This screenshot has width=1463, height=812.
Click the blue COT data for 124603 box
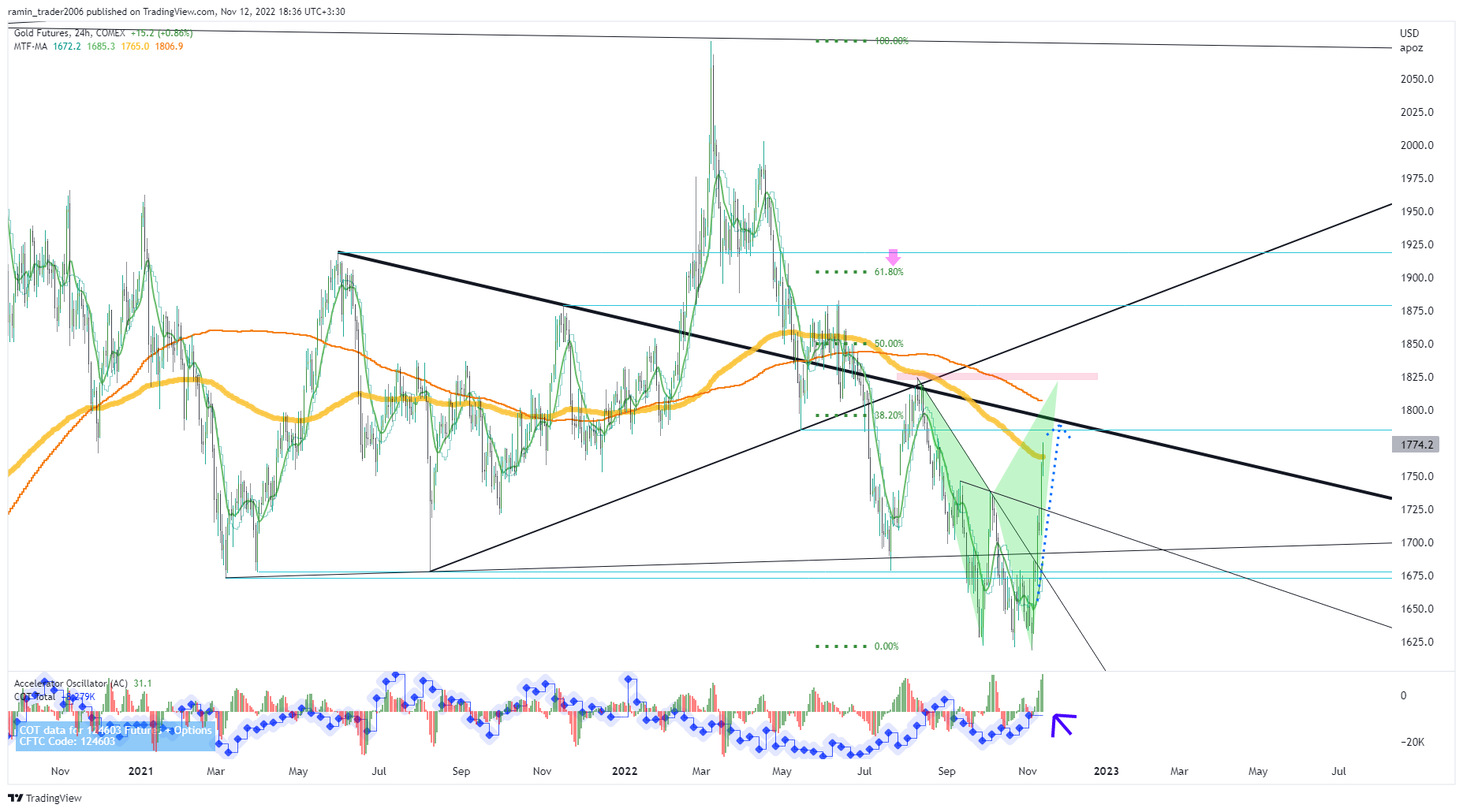115,736
